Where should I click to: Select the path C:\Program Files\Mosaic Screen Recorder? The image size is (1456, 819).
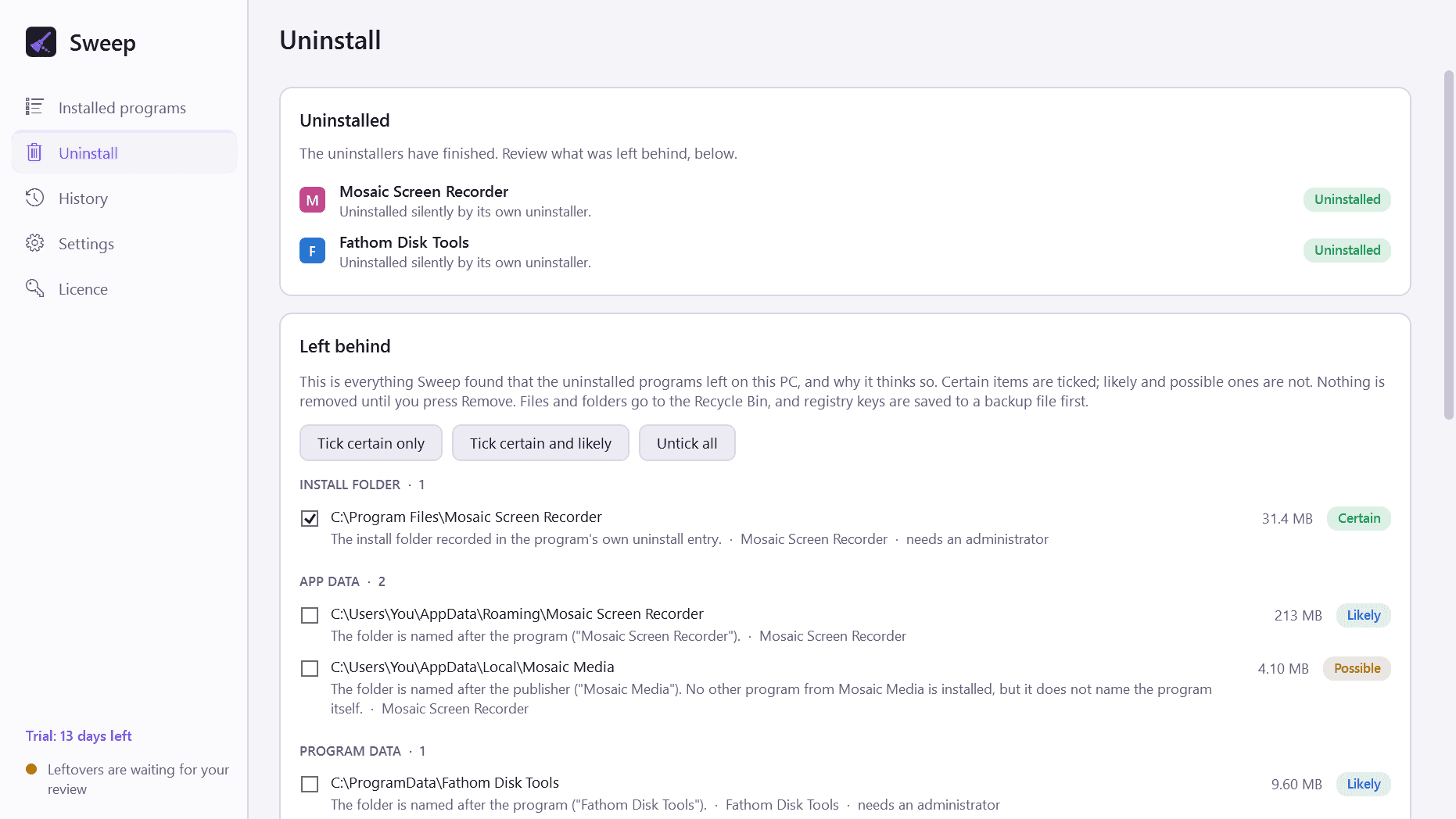(466, 517)
